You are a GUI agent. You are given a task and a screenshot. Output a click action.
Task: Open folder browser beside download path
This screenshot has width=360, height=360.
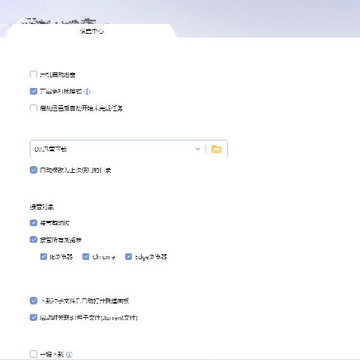[x=216, y=149]
